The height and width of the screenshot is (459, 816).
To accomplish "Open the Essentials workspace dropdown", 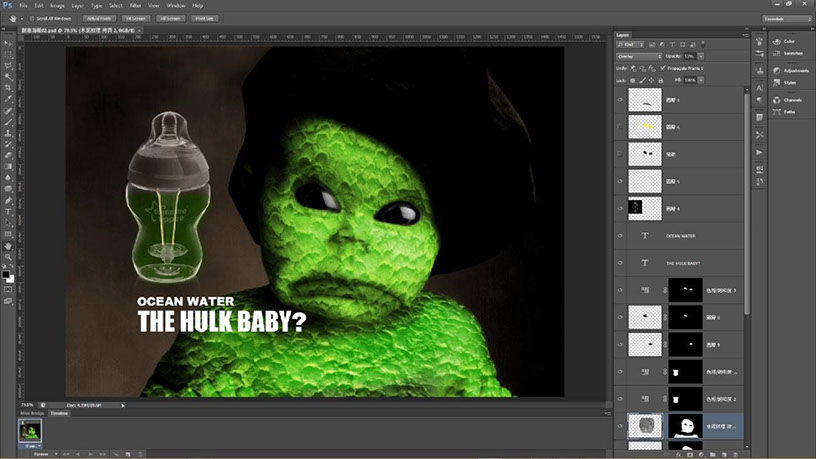I will (787, 19).
